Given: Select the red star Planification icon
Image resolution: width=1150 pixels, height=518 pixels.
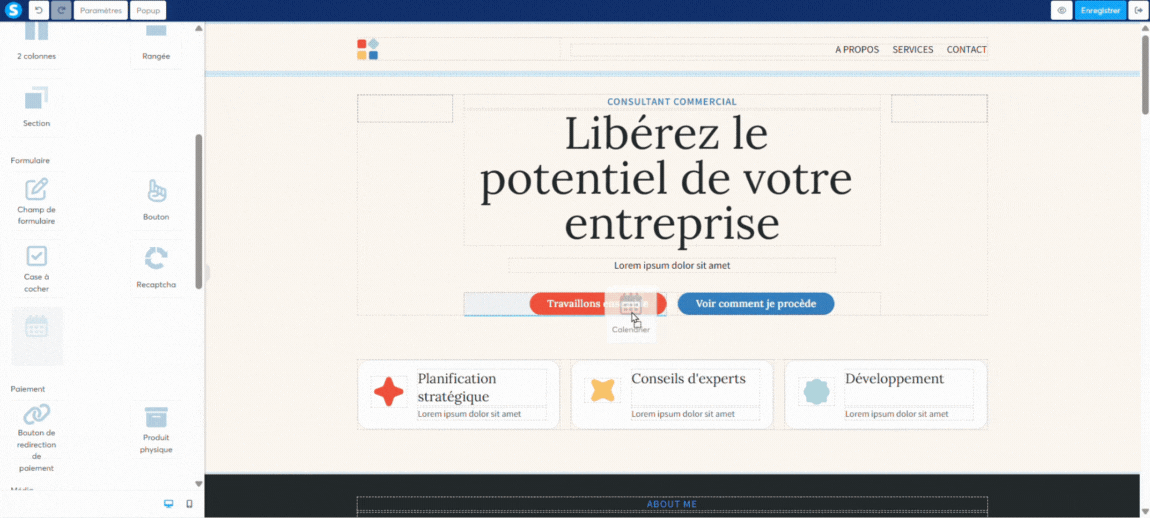Looking at the screenshot, I should [x=389, y=392].
